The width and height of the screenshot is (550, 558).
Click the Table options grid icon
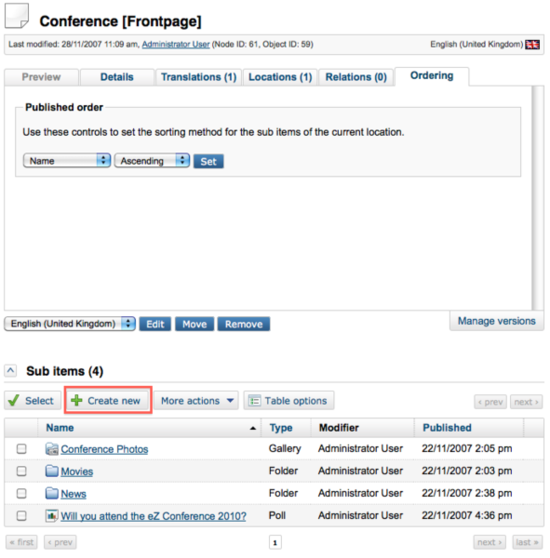point(254,401)
